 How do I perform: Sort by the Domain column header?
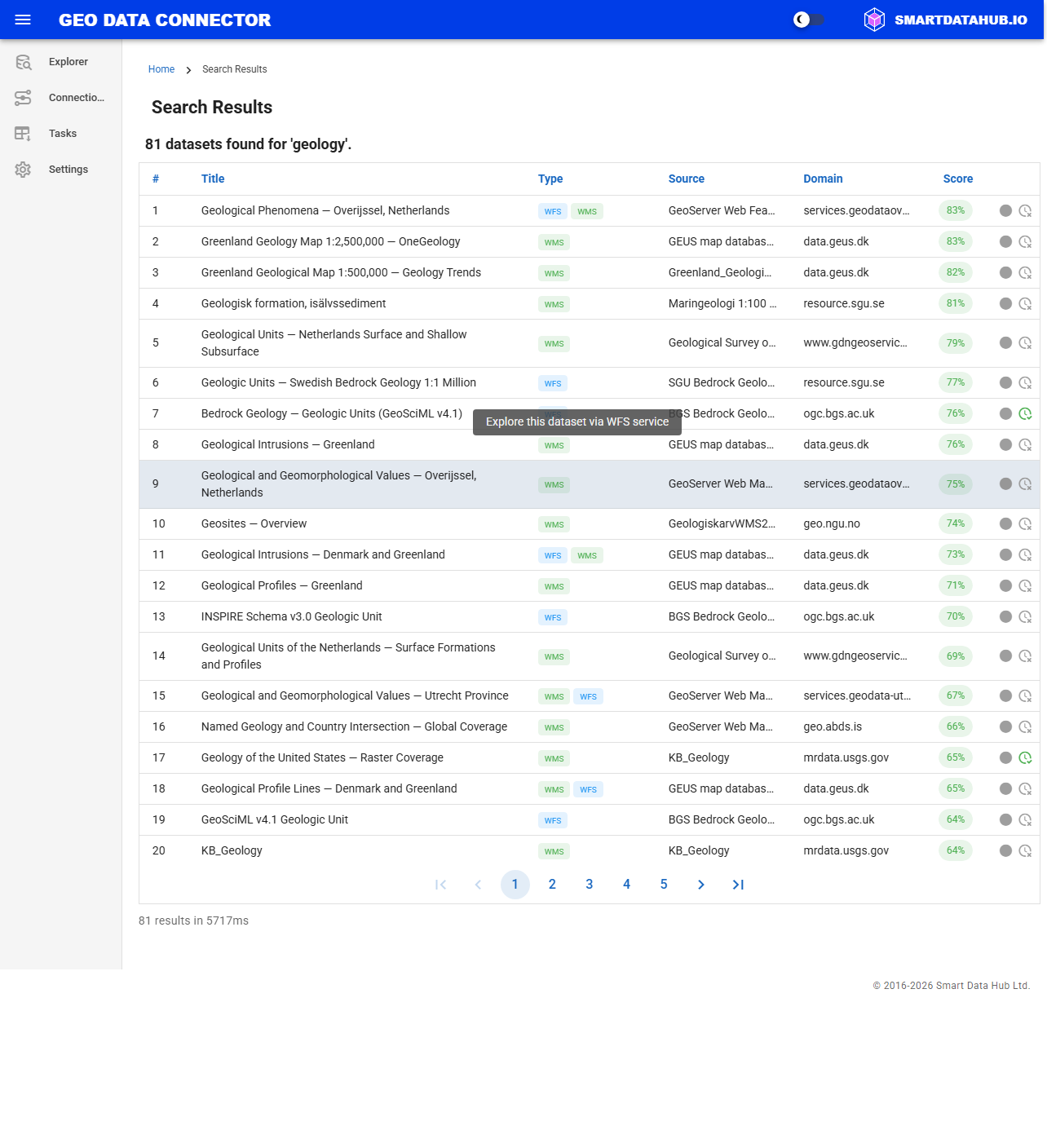click(x=823, y=179)
